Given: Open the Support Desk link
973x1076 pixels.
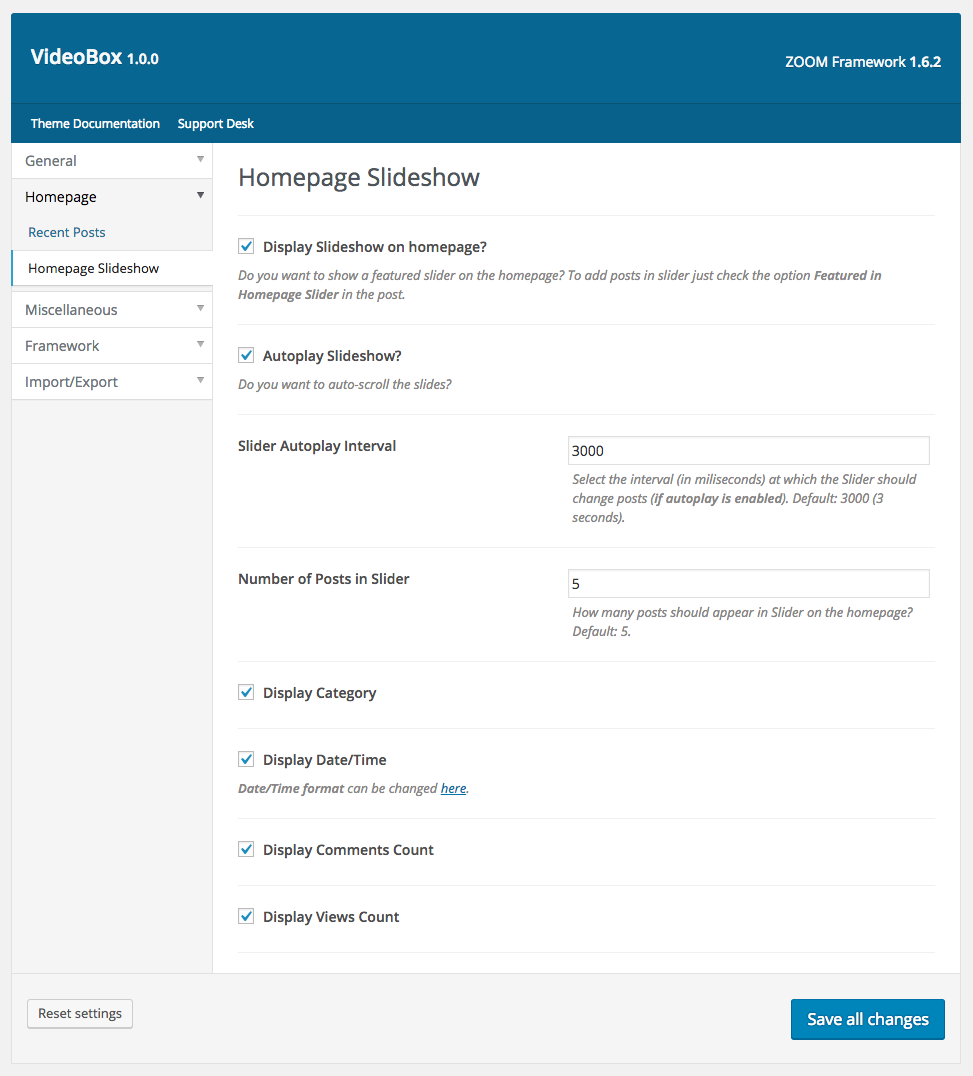Looking at the screenshot, I should pyautogui.click(x=216, y=124).
